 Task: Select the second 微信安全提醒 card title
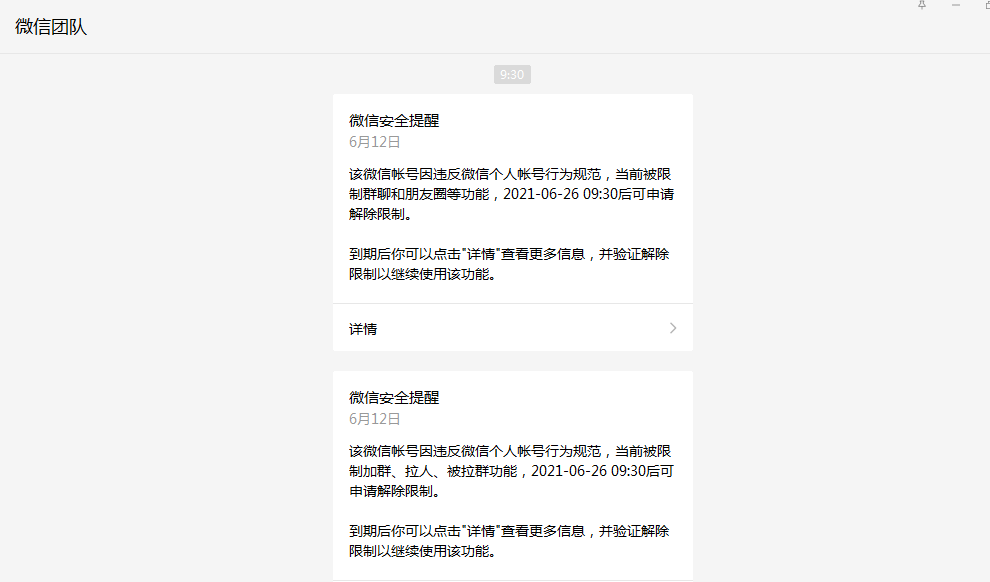tap(394, 398)
